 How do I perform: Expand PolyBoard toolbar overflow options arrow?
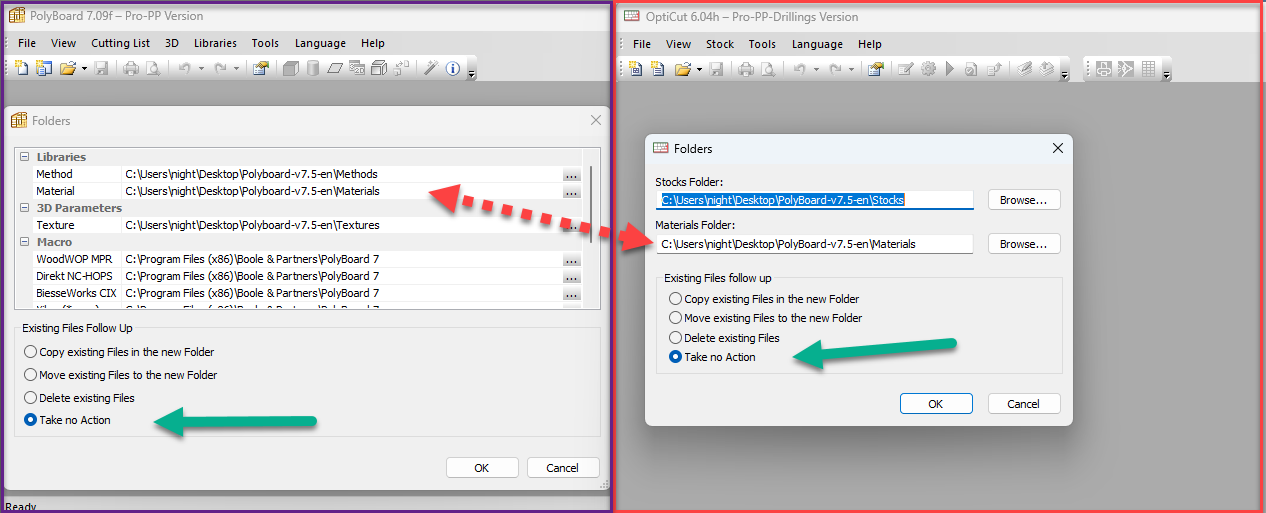pos(472,72)
